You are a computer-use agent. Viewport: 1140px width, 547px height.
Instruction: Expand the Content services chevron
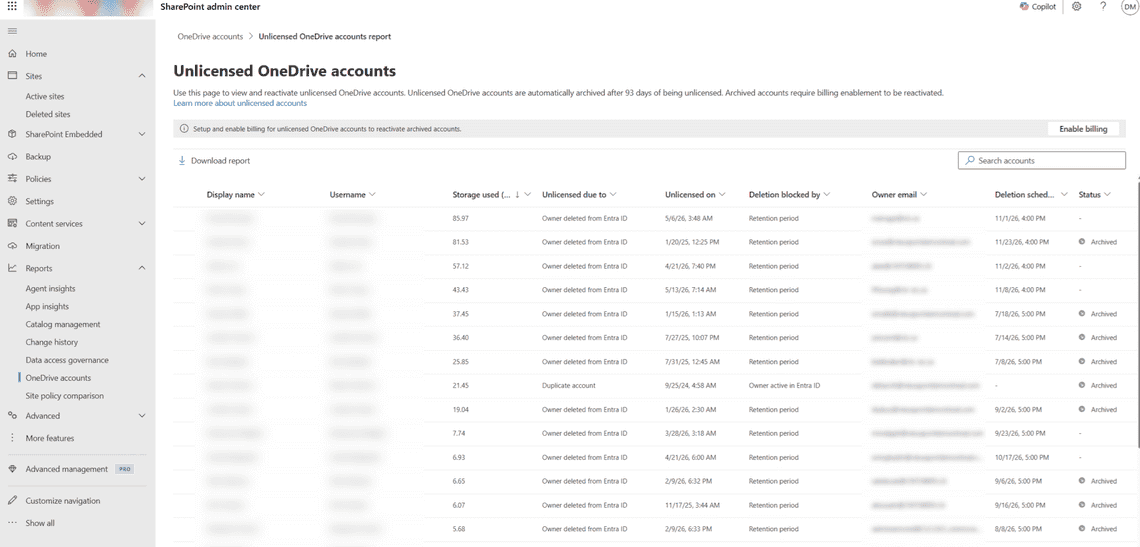pos(142,223)
